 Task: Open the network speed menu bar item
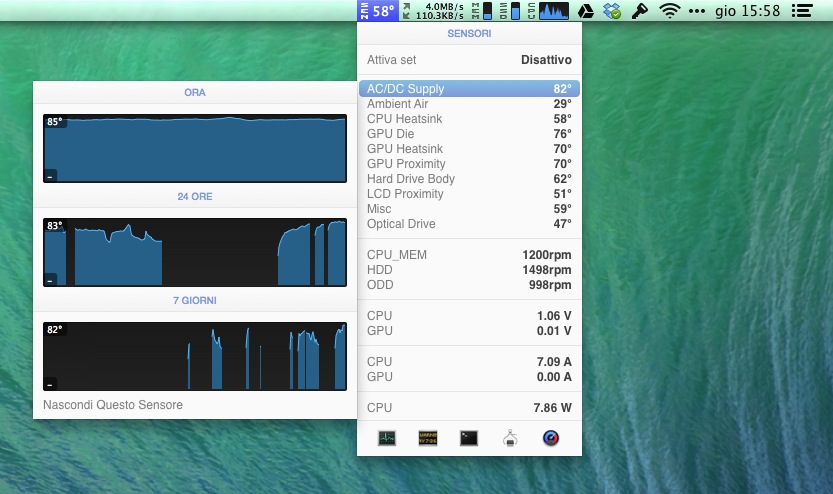pyautogui.click(x=433, y=11)
